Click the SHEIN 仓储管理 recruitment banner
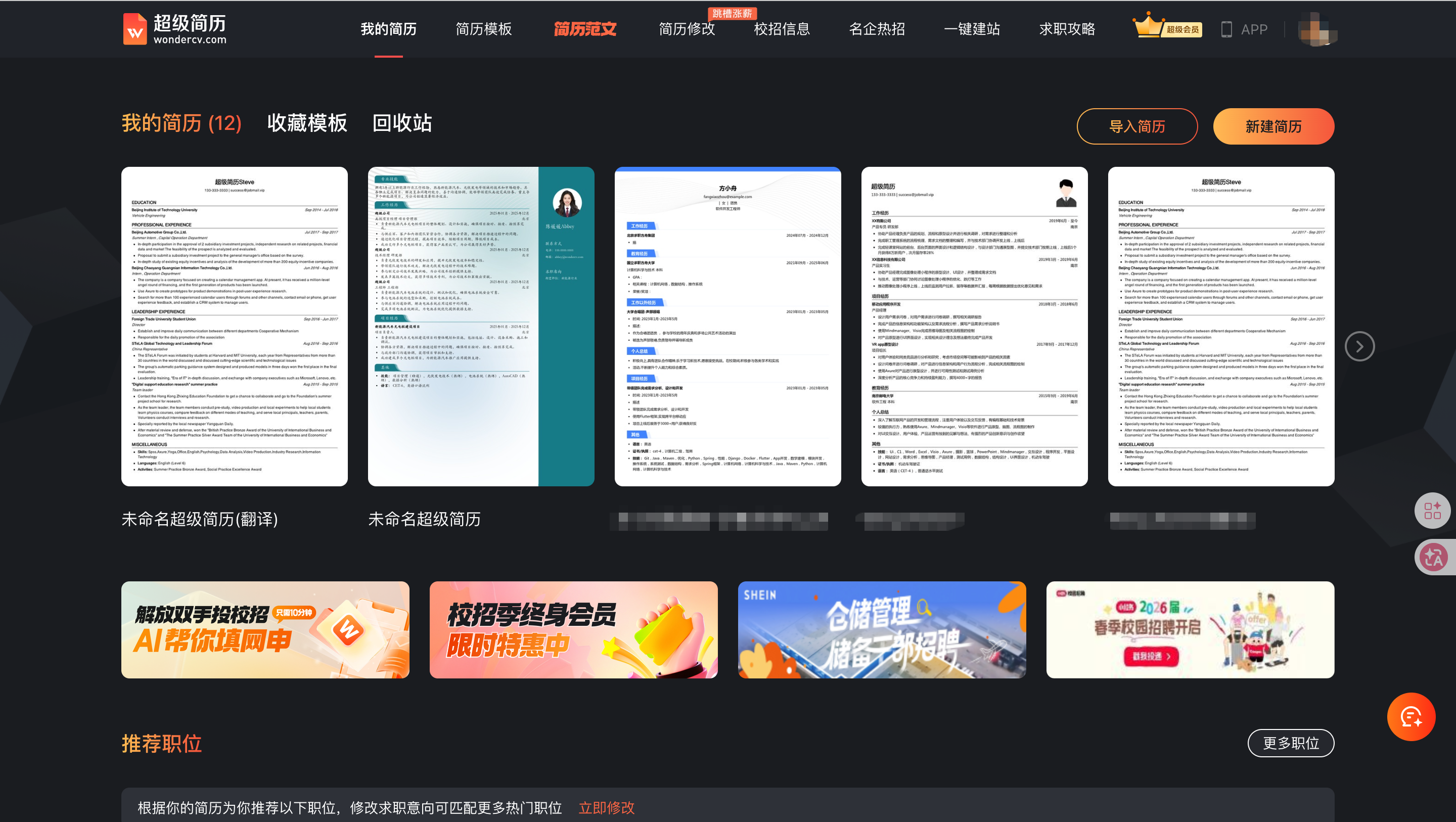1456x822 pixels. point(881,629)
